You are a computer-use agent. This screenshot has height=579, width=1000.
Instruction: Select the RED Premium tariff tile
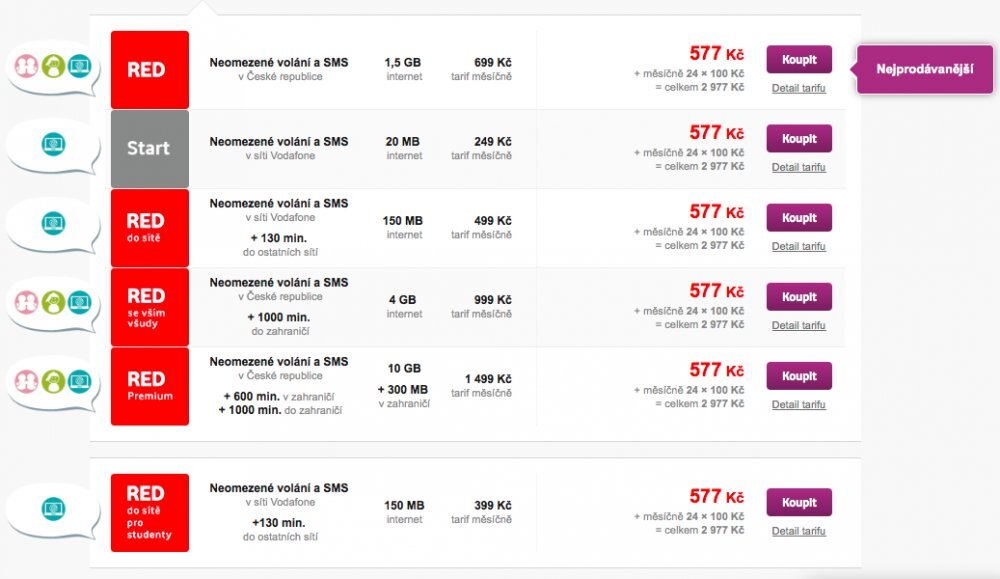149,386
